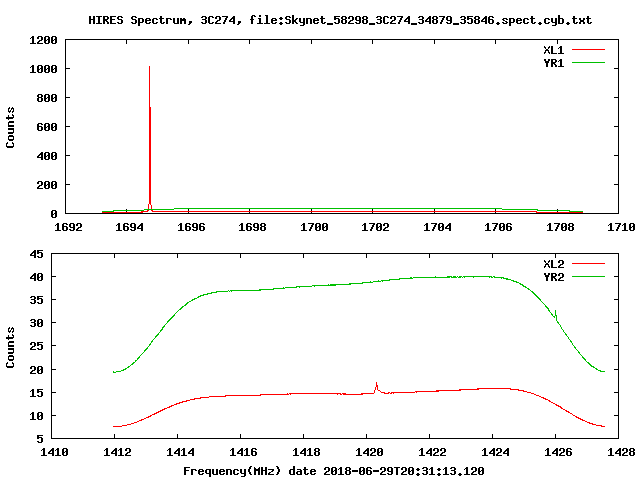Click the 800 y-axis tick label
The height and width of the screenshot is (480, 640).
[47, 98]
